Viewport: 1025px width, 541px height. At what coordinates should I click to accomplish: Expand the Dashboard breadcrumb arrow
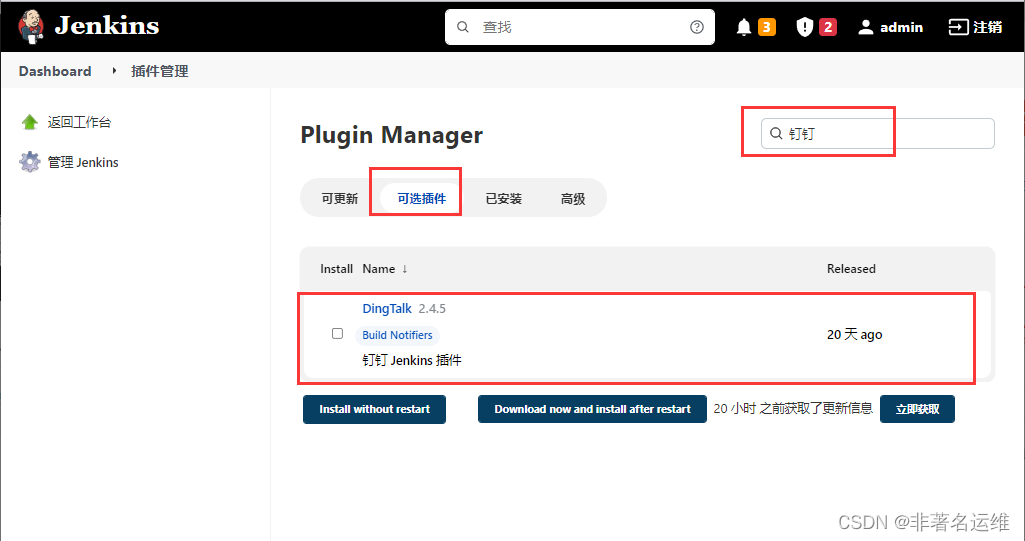click(114, 71)
